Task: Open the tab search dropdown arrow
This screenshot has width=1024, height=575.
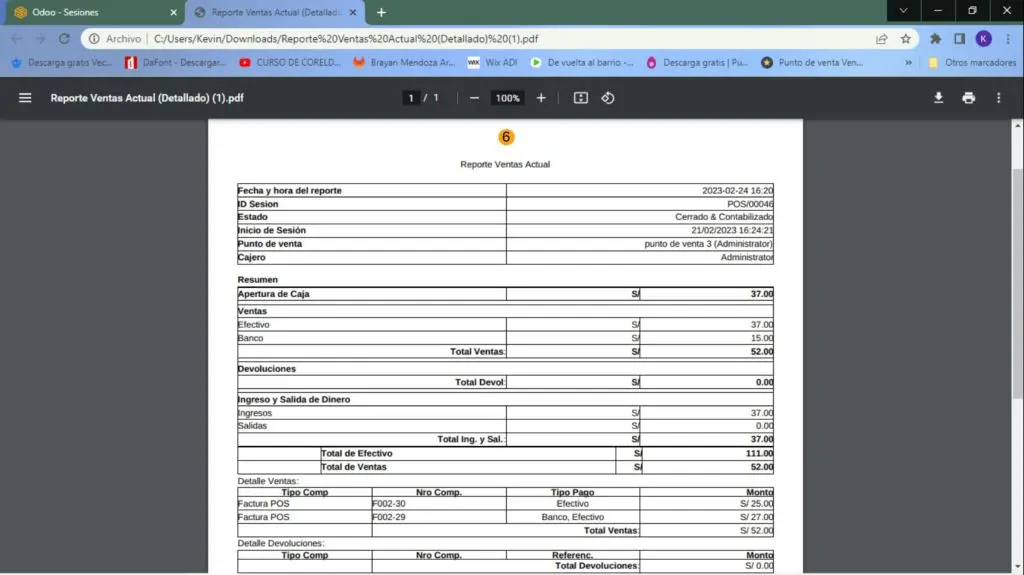Action: (x=904, y=12)
